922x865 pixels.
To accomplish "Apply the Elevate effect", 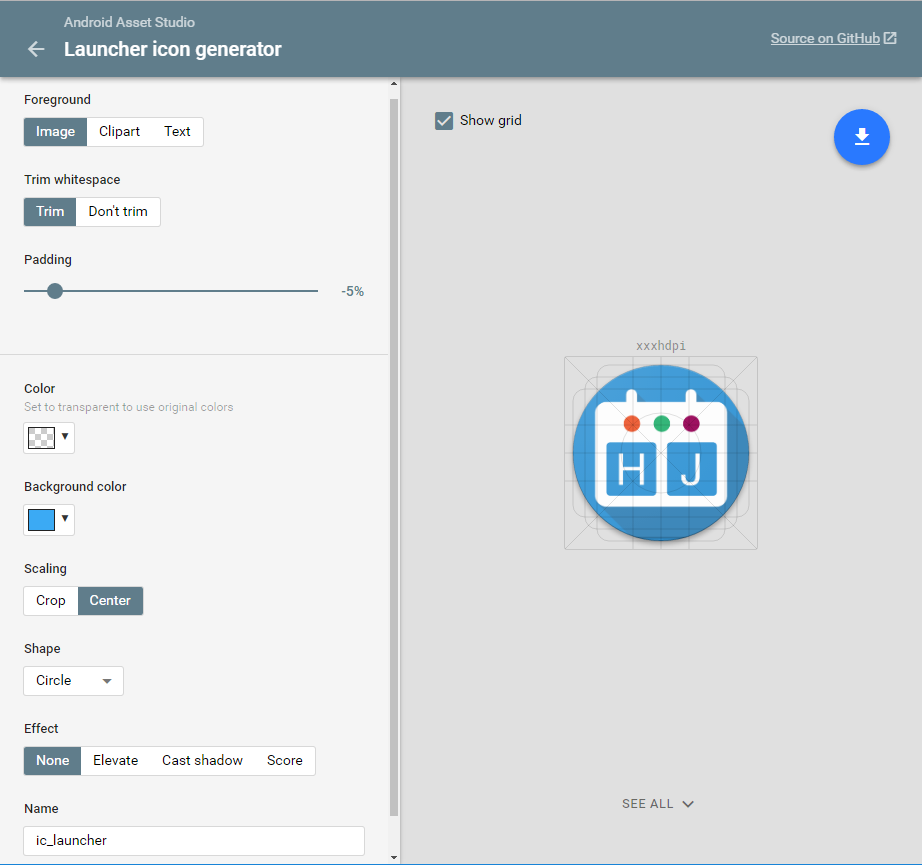I will 116,760.
